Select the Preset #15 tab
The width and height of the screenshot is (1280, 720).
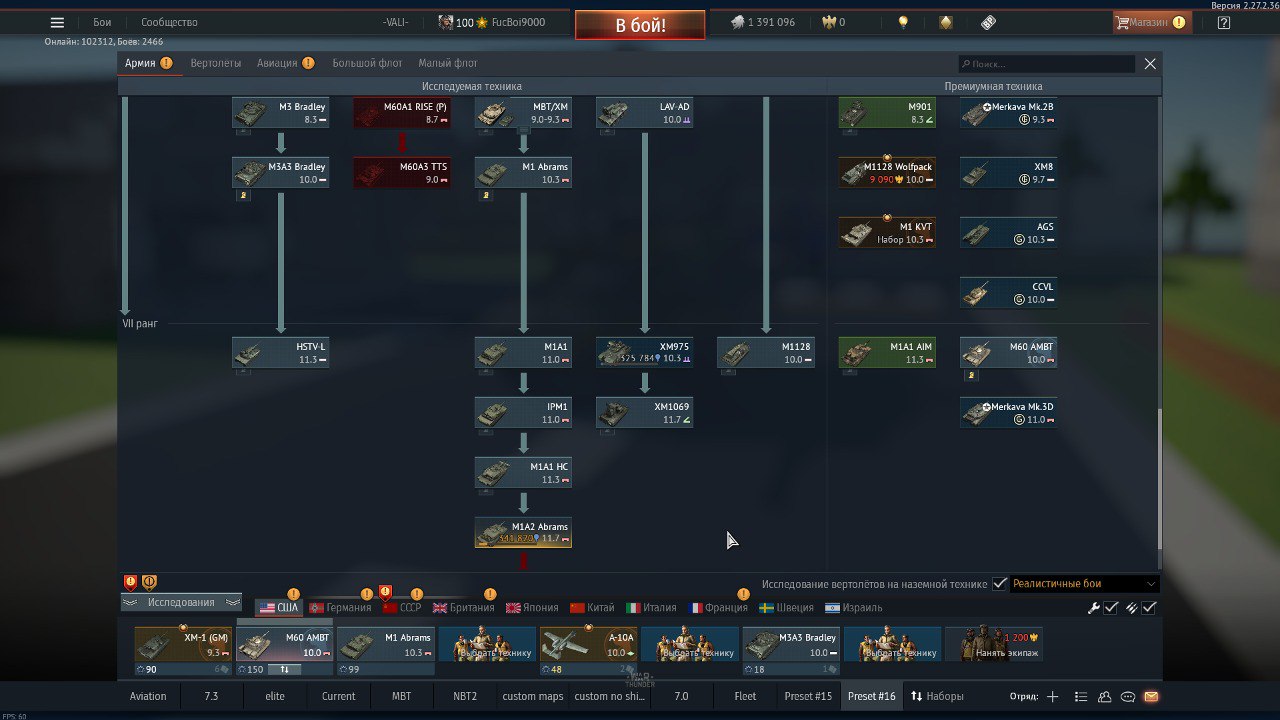pyautogui.click(x=808, y=696)
